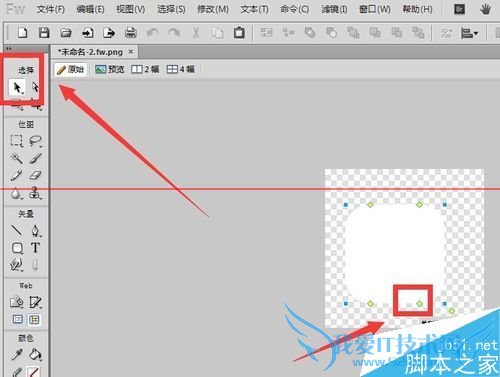Toggle show slices and hotspots
Image resolution: width=500 pixels, height=377 pixels.
[34, 320]
